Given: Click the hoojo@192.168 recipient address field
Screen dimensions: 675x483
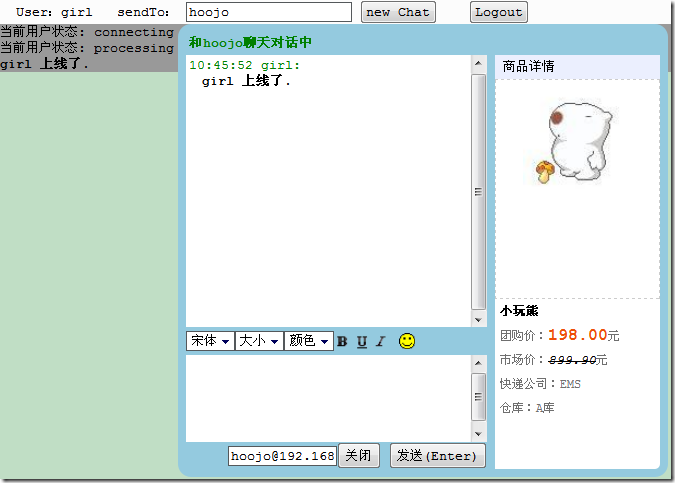Looking at the screenshot, I should [x=282, y=456].
